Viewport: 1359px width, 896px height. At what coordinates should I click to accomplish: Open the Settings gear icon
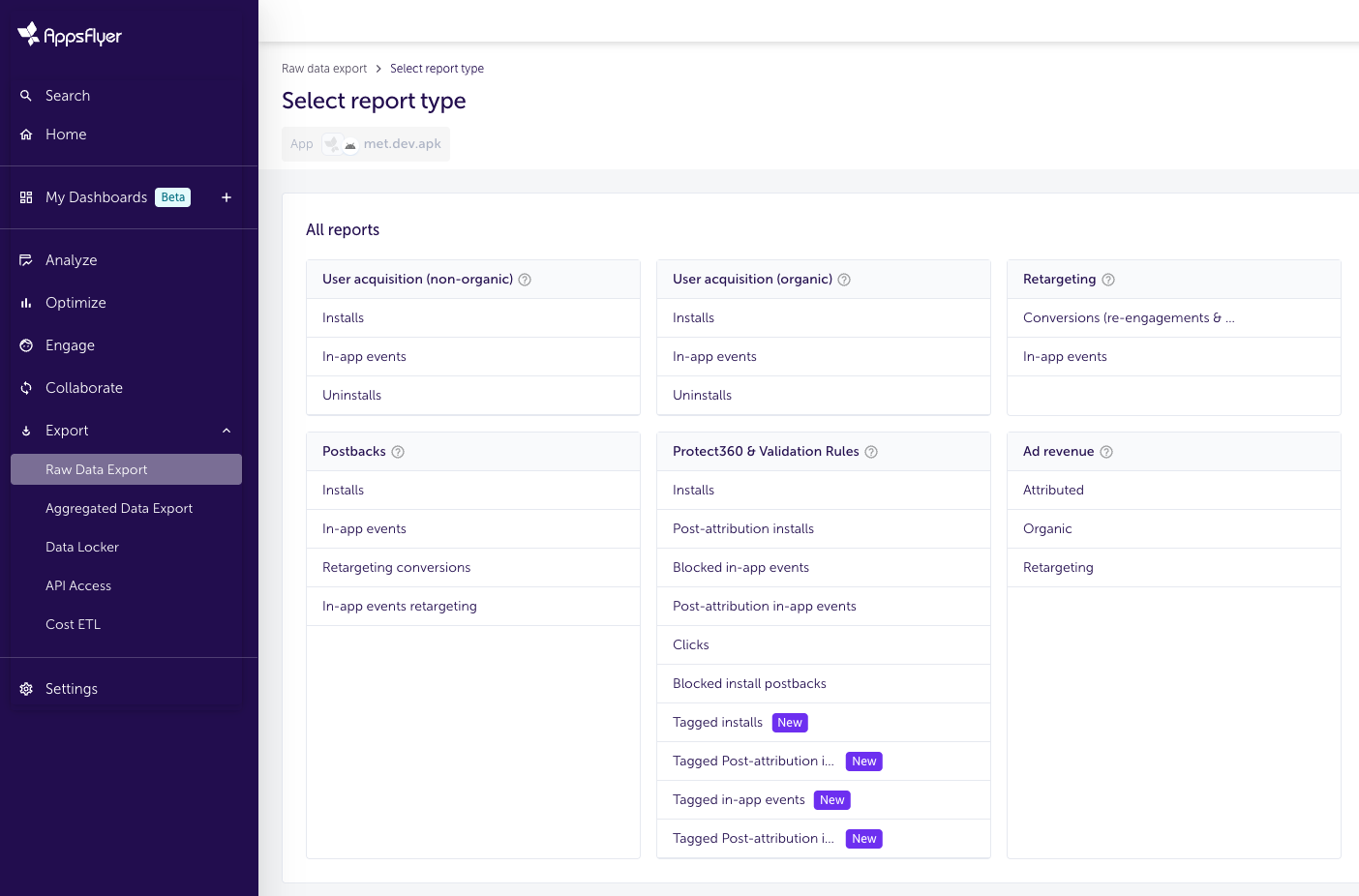[26, 688]
